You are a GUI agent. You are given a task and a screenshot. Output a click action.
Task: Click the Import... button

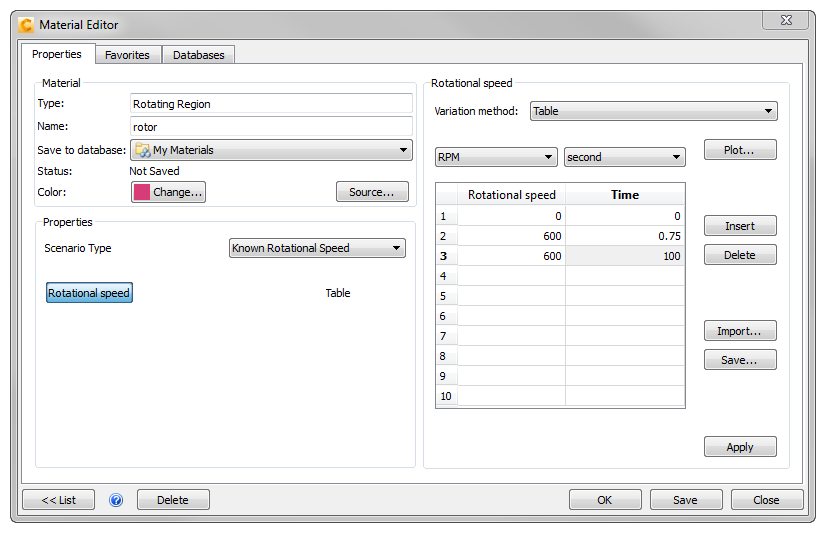[x=740, y=331]
